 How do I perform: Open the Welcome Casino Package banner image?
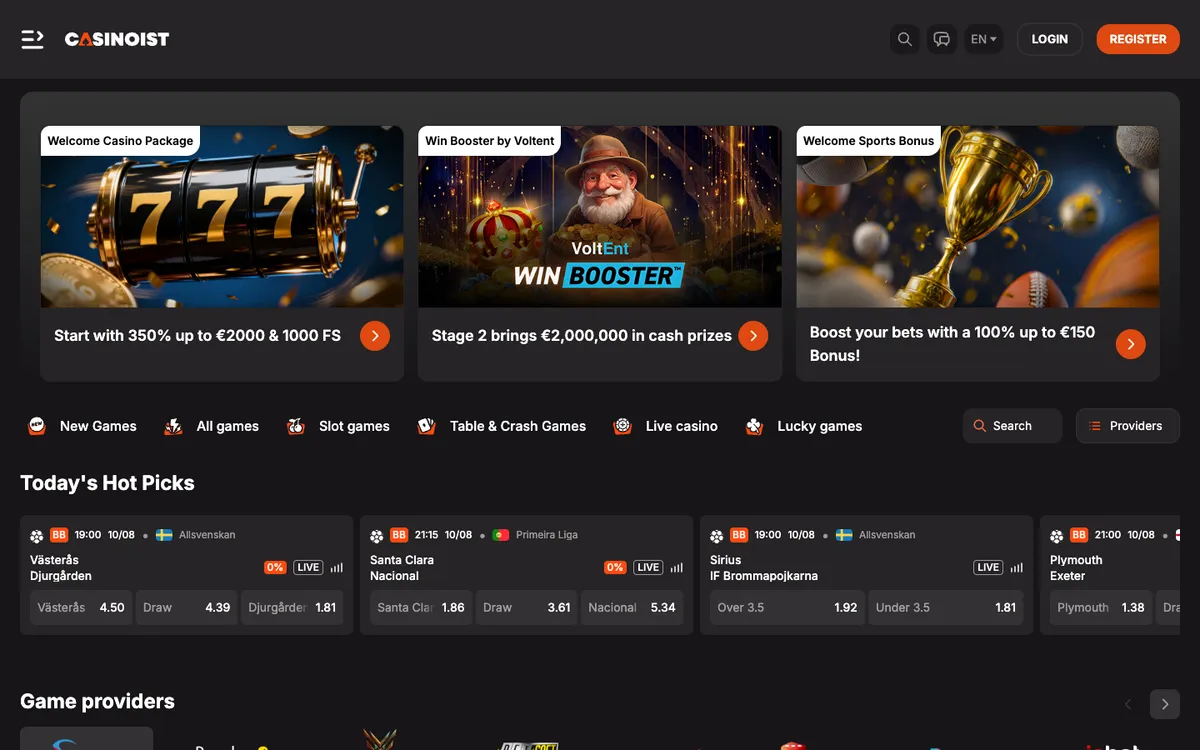click(x=222, y=216)
